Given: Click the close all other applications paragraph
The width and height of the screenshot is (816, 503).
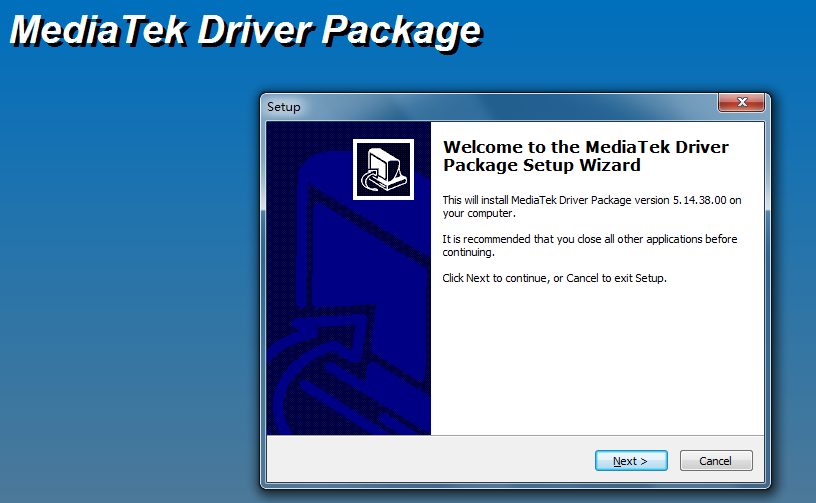Looking at the screenshot, I should [590, 246].
